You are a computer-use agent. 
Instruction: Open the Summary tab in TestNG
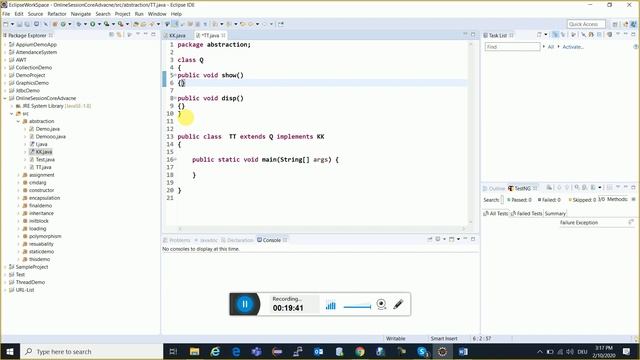(x=555, y=213)
